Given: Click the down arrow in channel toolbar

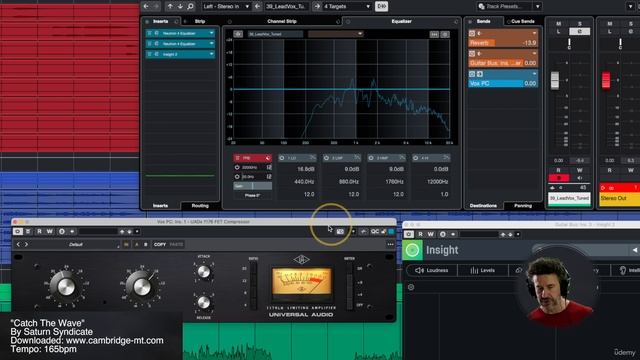Looking at the screenshot, I should [180, 7].
